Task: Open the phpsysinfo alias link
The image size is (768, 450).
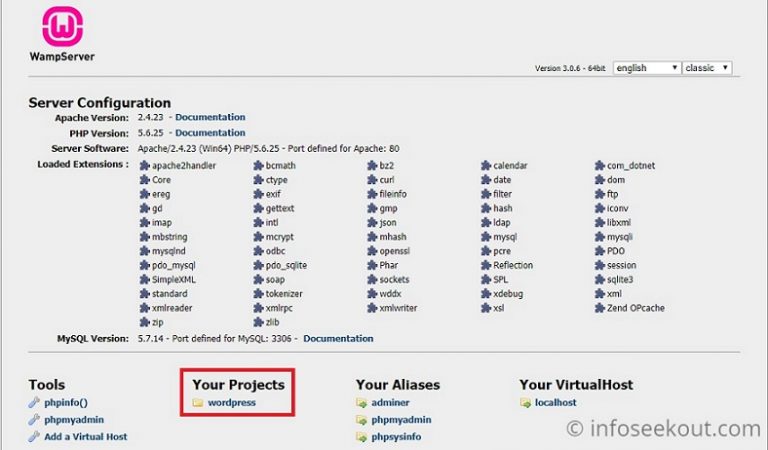Action: 396,436
